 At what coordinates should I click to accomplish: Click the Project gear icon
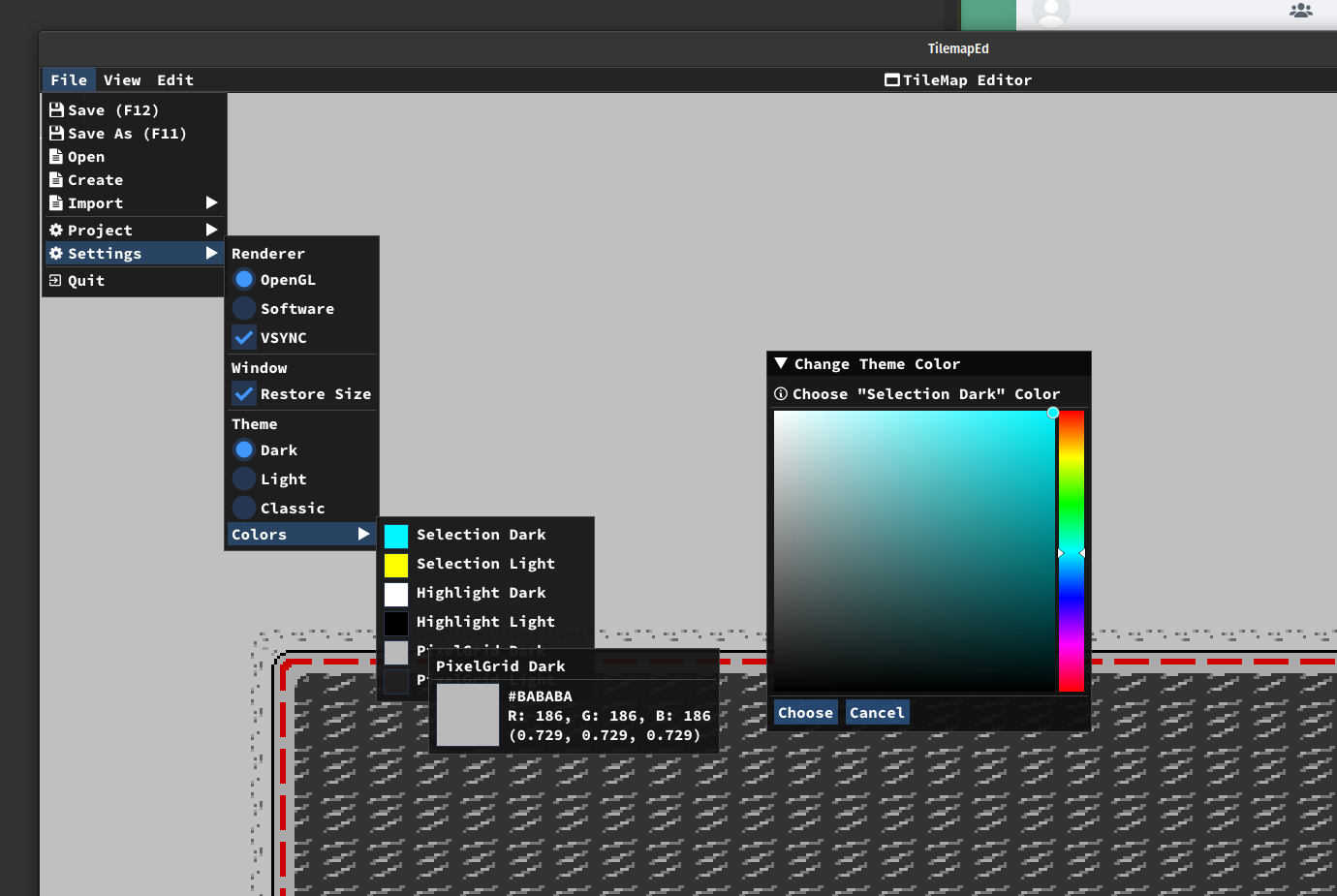pyautogui.click(x=56, y=230)
